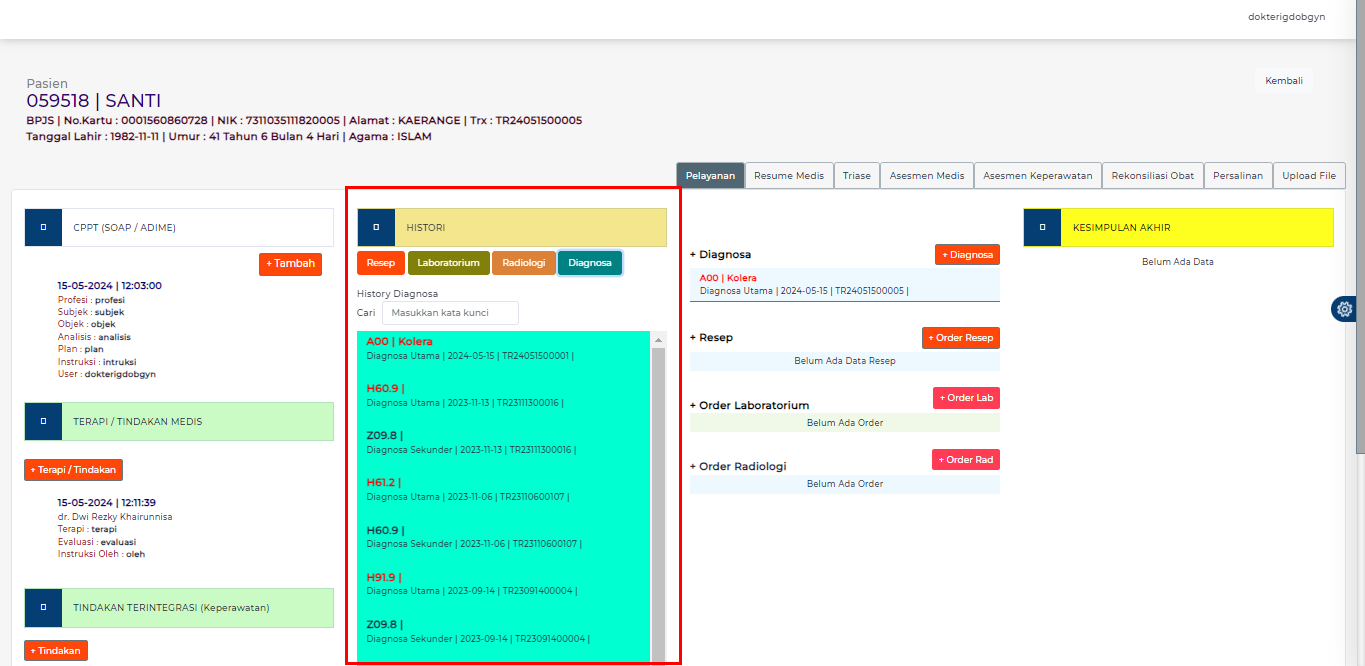The width and height of the screenshot is (1365, 666).
Task: Order a new lab with Order Lab button
Action: (966, 397)
